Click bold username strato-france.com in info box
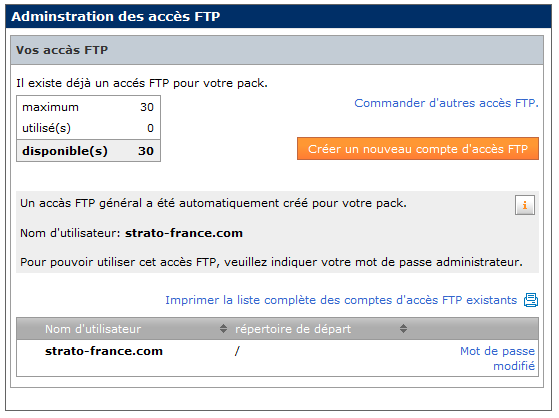 pyautogui.click(x=184, y=233)
